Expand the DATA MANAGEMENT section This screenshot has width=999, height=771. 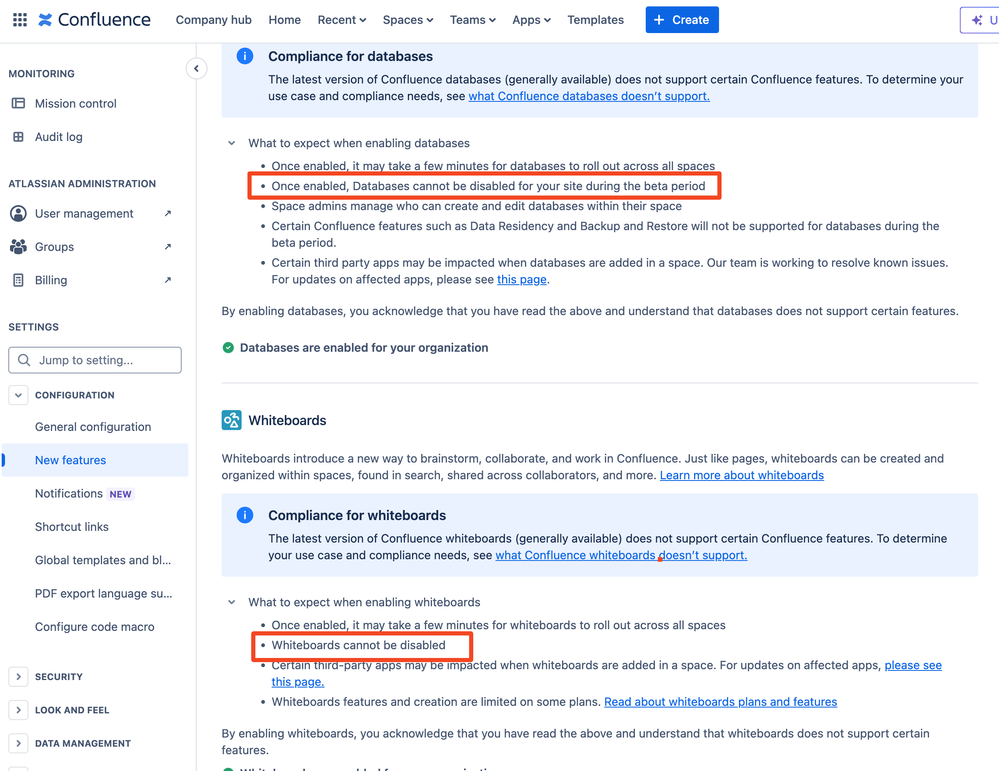point(18,743)
